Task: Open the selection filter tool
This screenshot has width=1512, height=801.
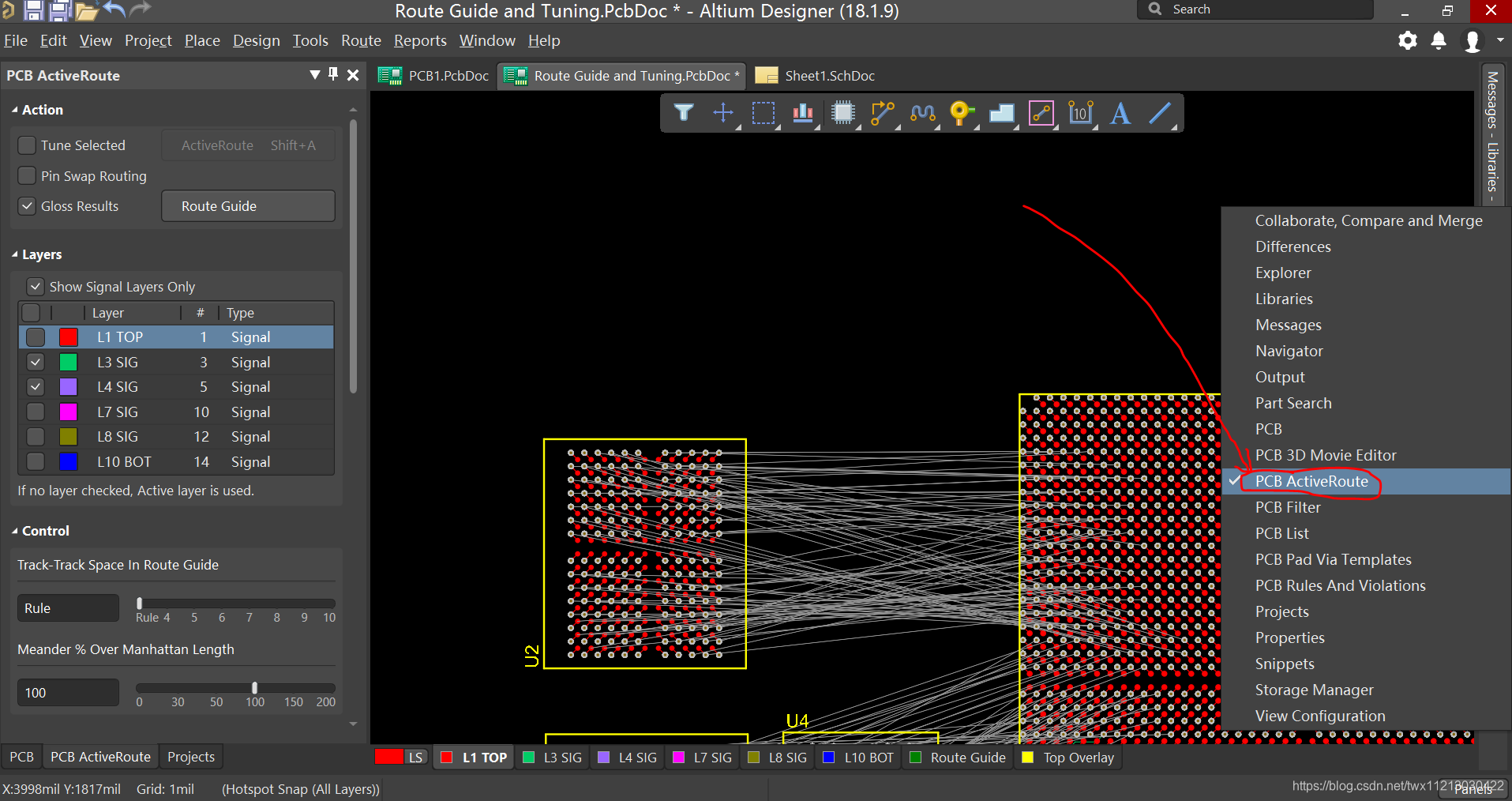Action: click(x=684, y=113)
